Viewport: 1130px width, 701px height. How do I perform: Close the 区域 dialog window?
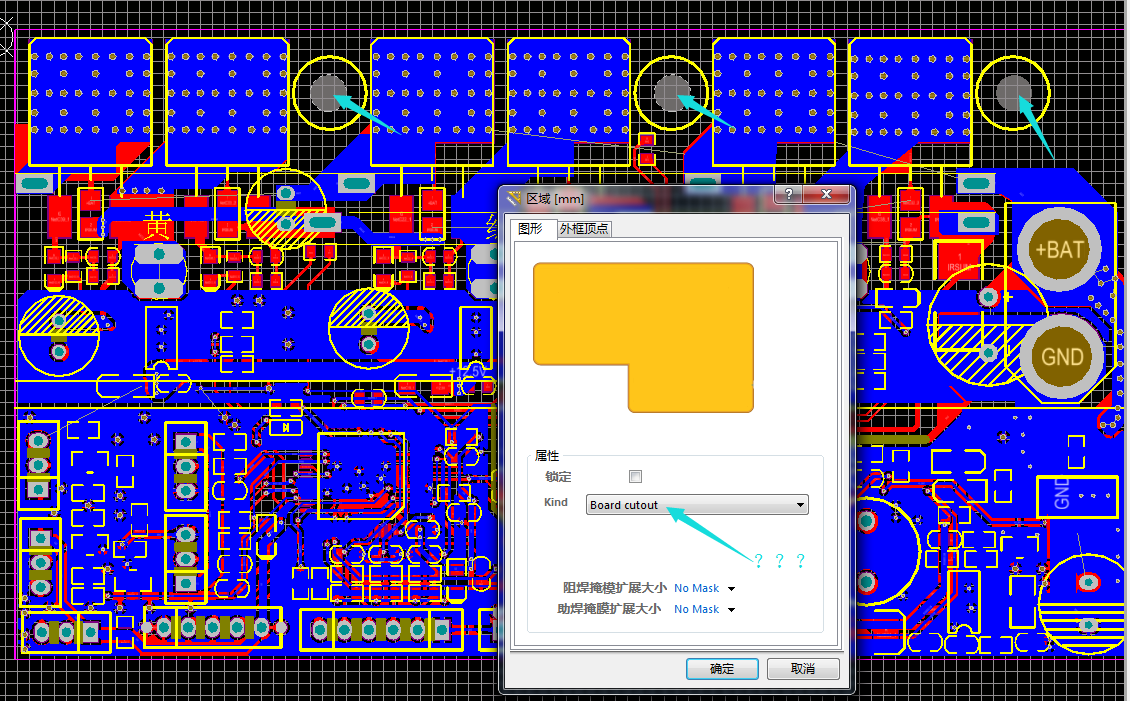click(827, 194)
